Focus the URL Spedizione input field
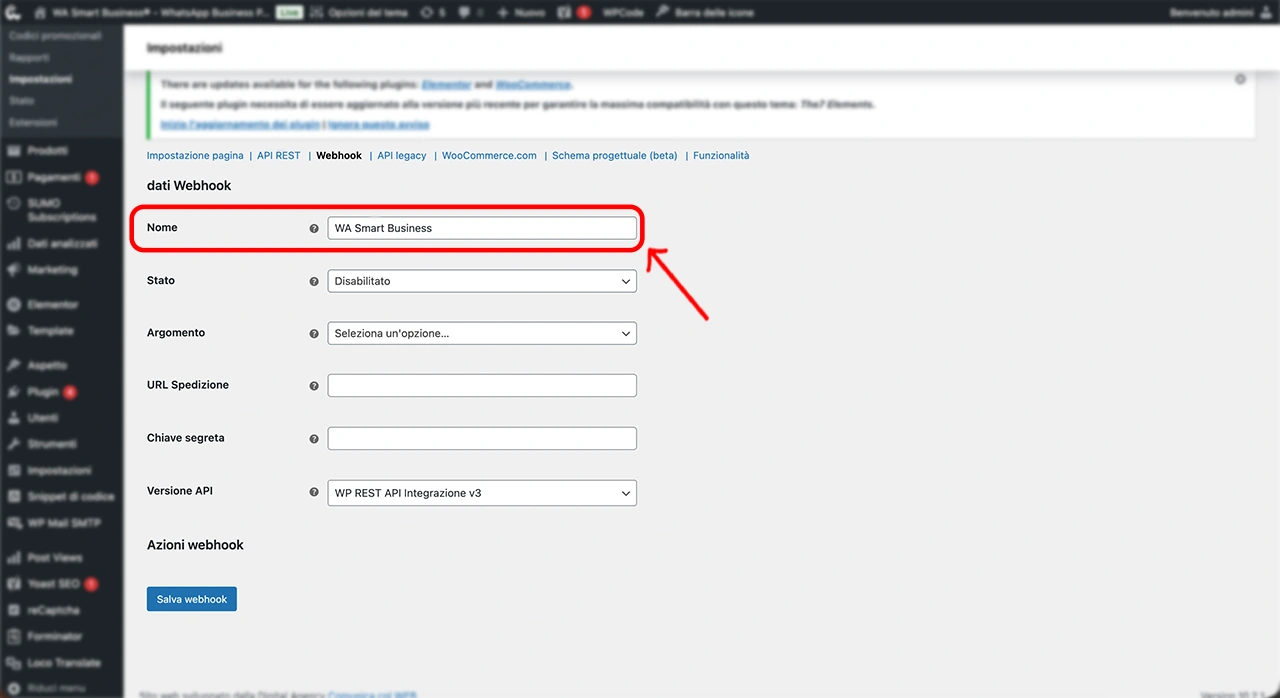 (481, 386)
